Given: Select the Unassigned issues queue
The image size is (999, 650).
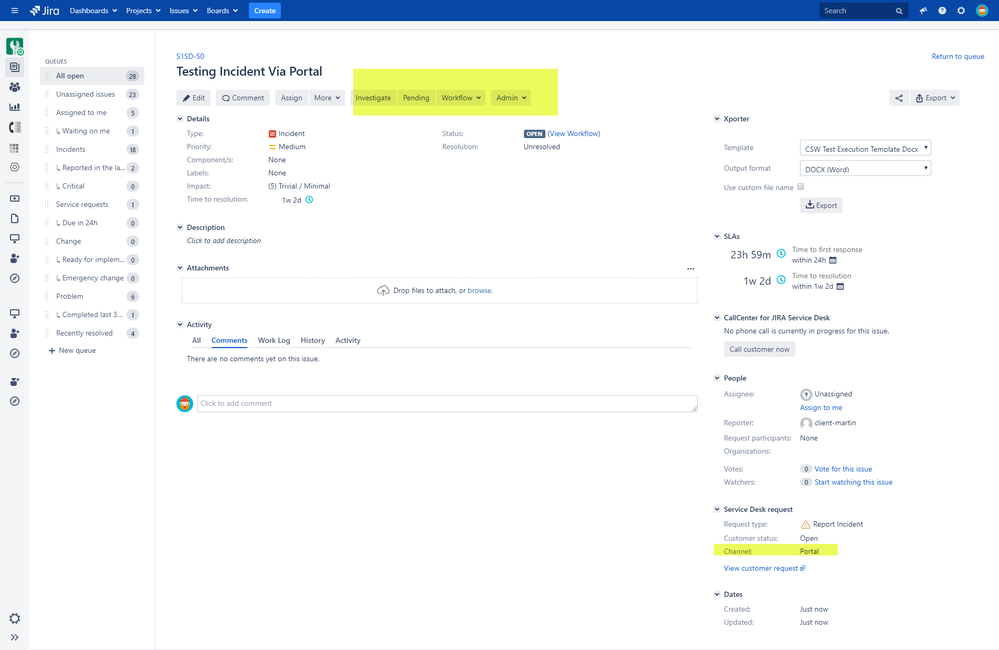Looking at the screenshot, I should tap(92, 94).
